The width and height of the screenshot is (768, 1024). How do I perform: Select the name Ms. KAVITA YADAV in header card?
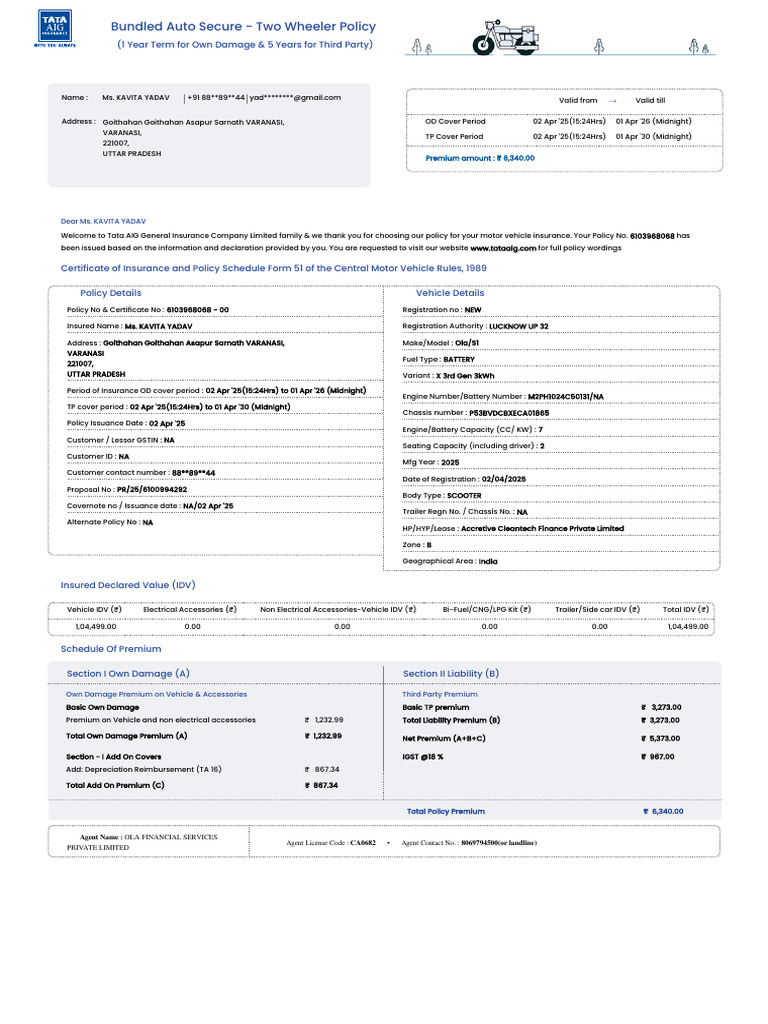[136, 97]
